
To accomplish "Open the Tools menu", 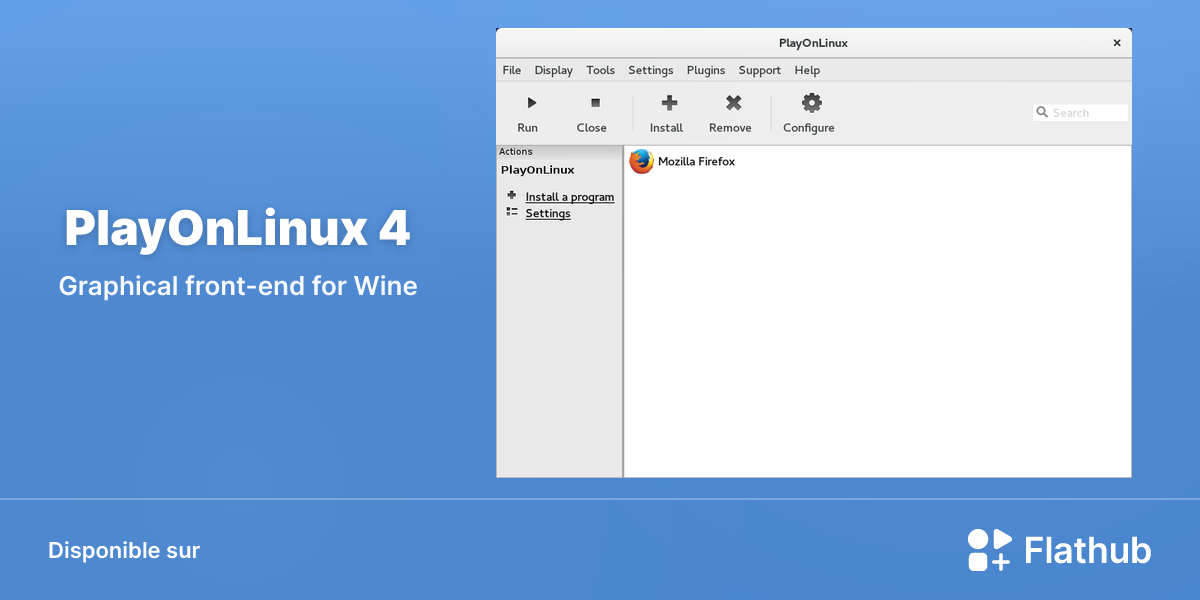I will 601,70.
